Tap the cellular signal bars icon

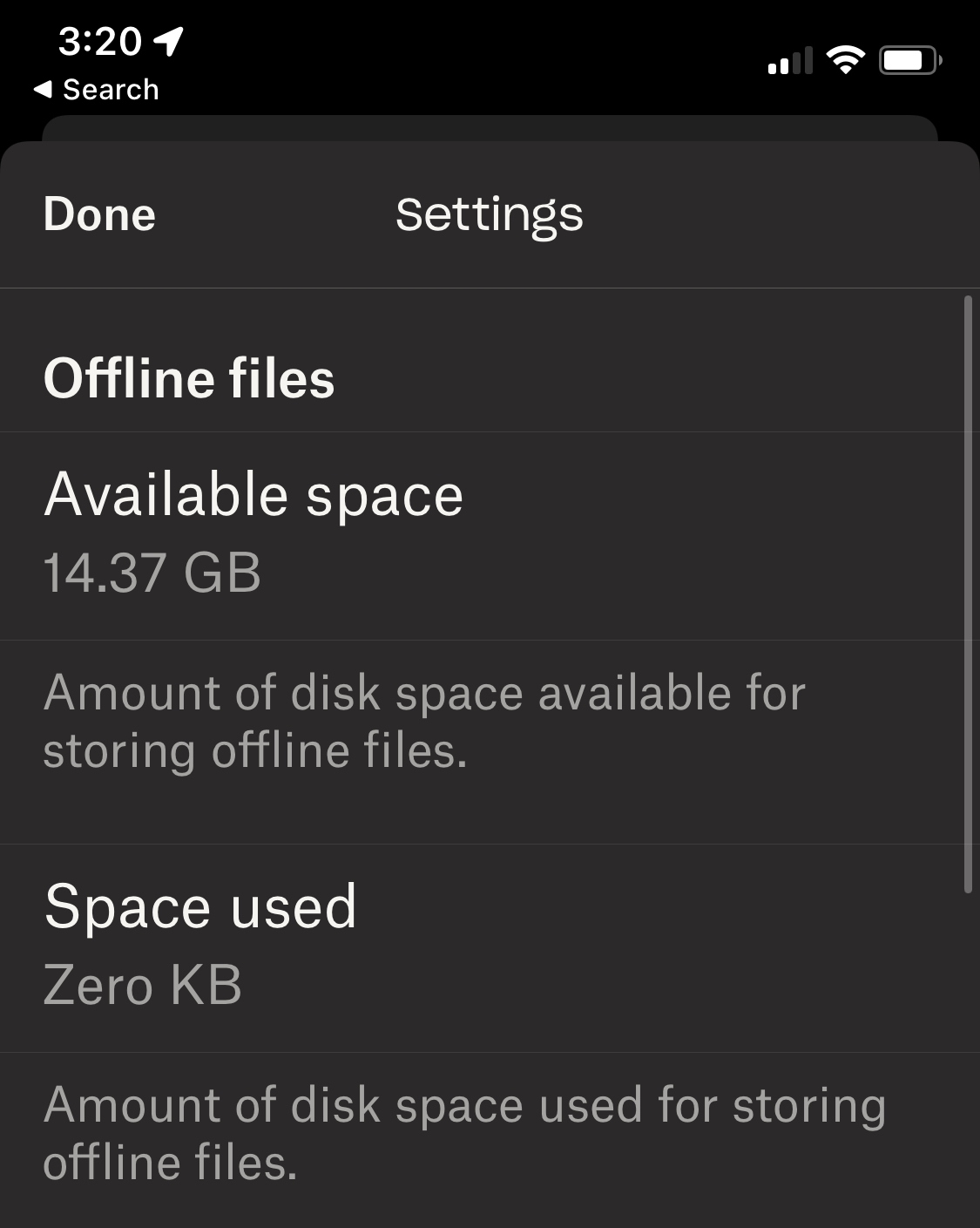[789, 61]
